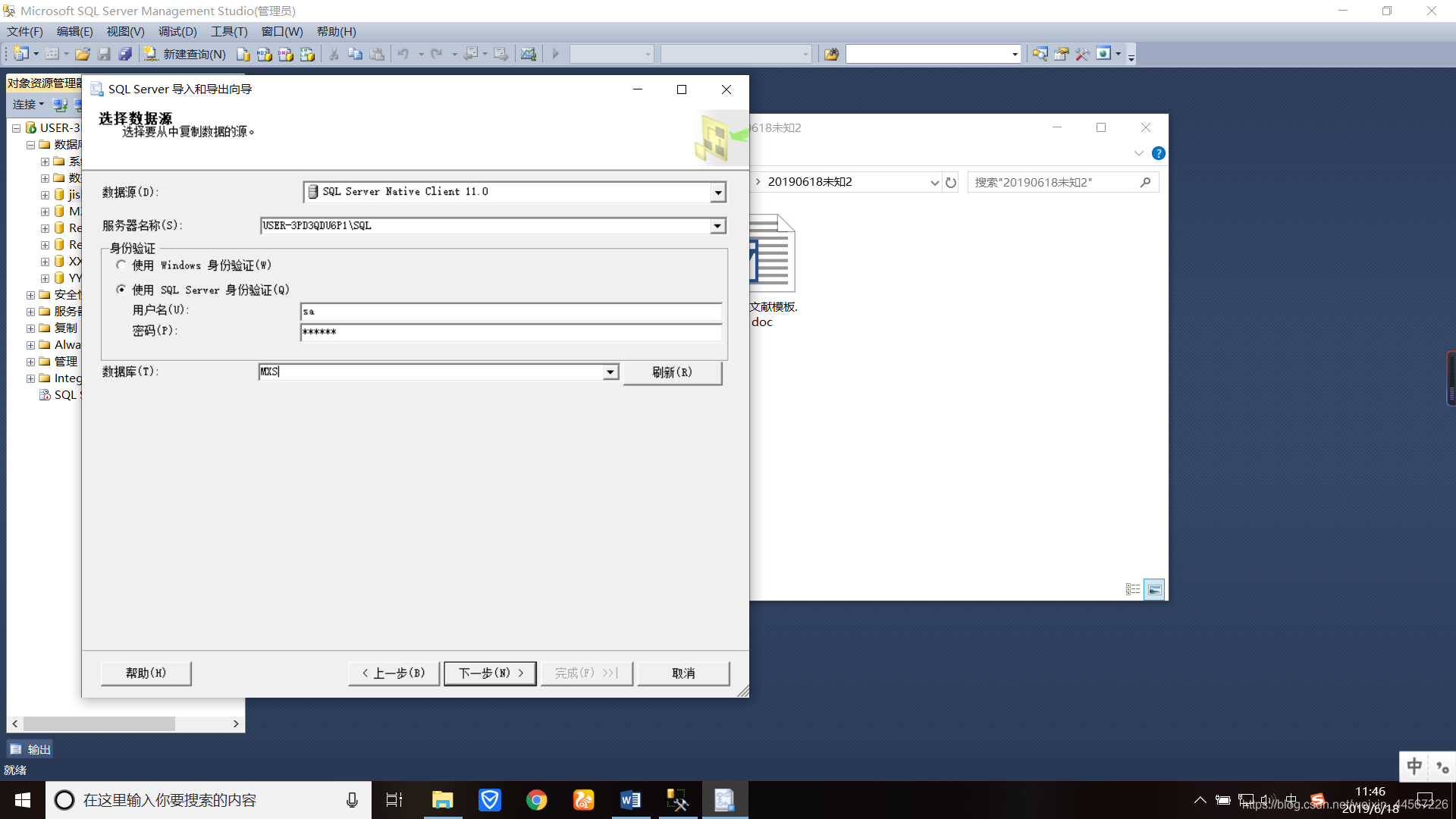The image size is (1456, 819).
Task: Click the Windows Start button
Action: pos(23,800)
